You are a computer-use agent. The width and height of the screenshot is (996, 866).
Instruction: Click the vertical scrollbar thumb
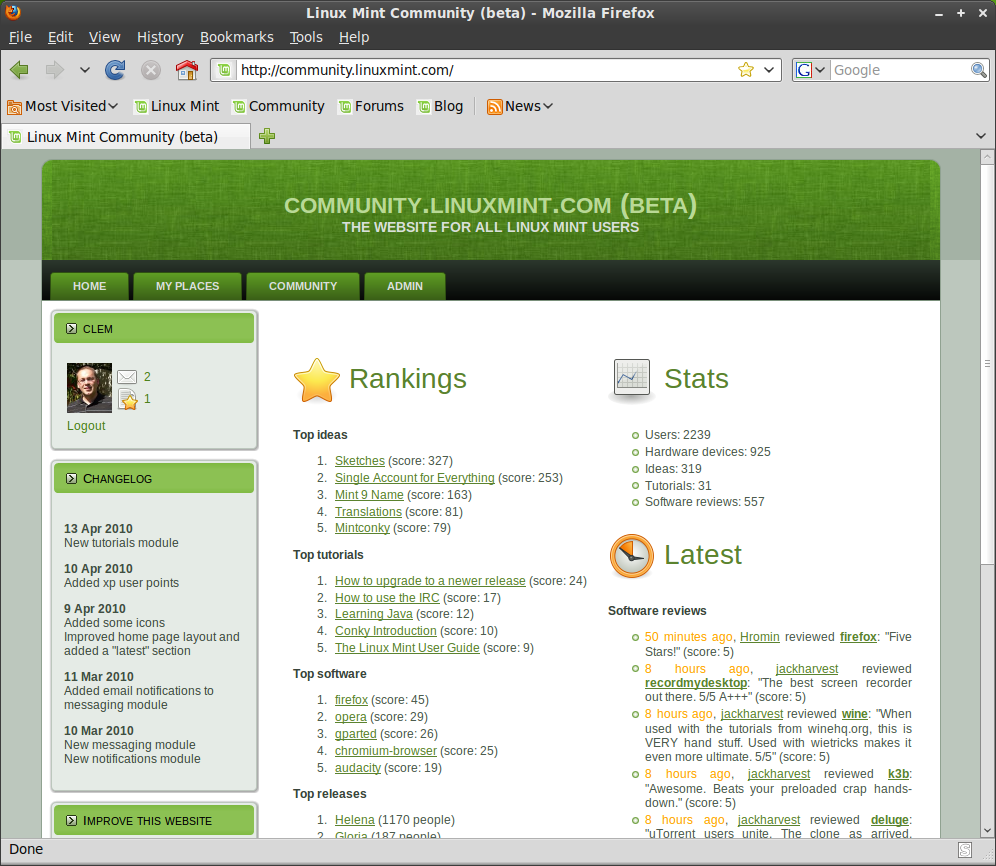pyautogui.click(x=987, y=363)
